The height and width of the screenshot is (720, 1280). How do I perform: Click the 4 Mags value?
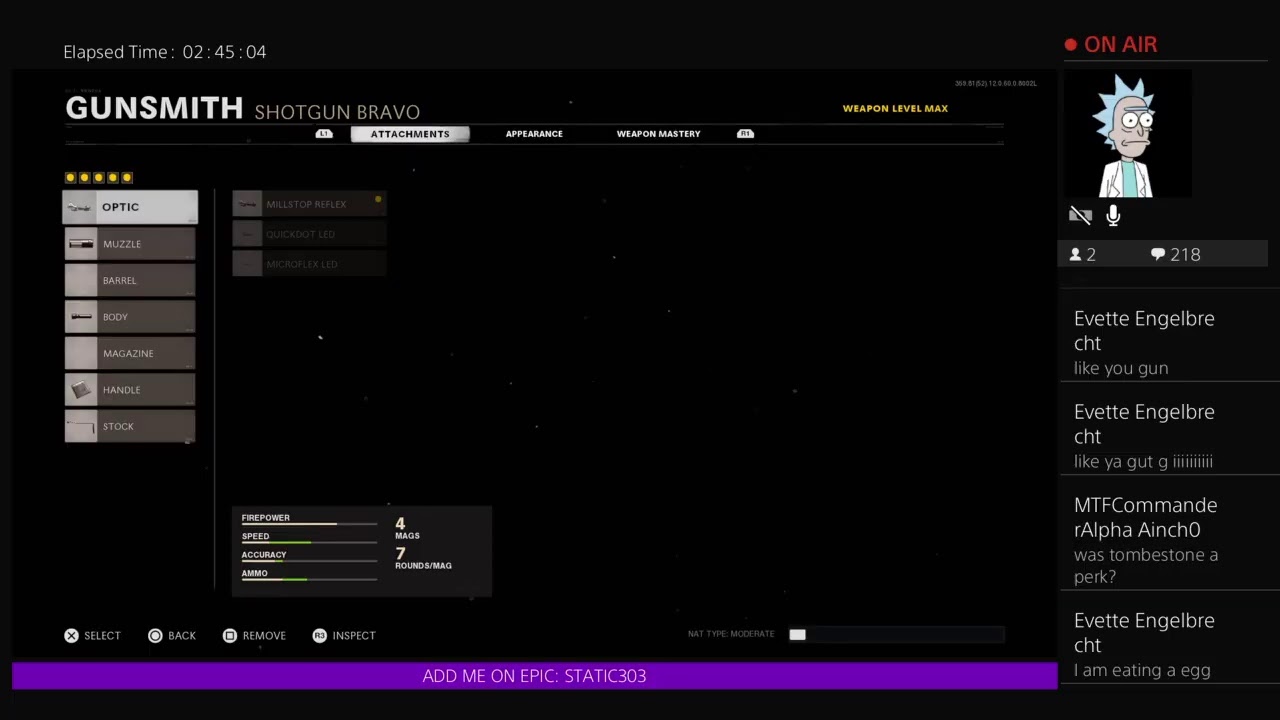406,528
